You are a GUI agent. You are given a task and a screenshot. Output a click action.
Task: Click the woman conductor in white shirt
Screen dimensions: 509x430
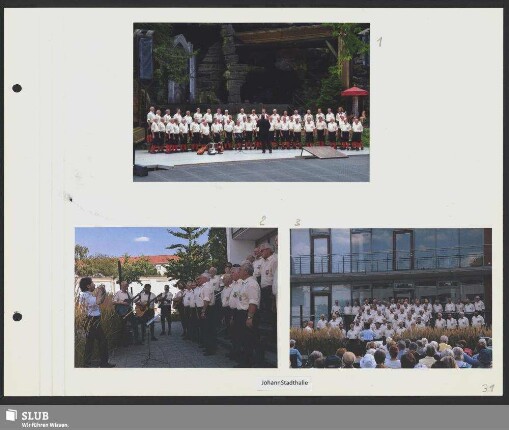point(94,321)
